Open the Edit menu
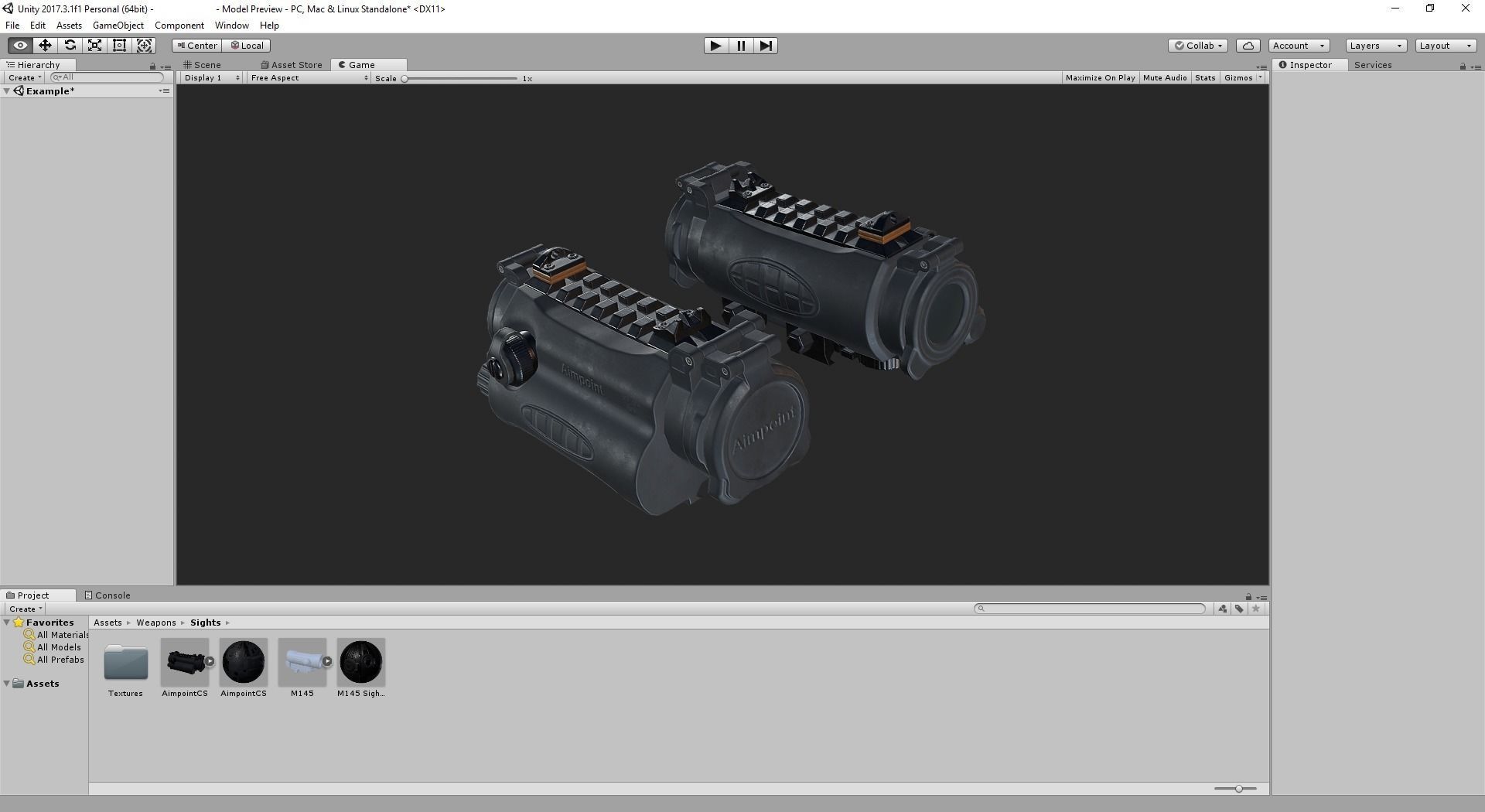 [x=38, y=26]
